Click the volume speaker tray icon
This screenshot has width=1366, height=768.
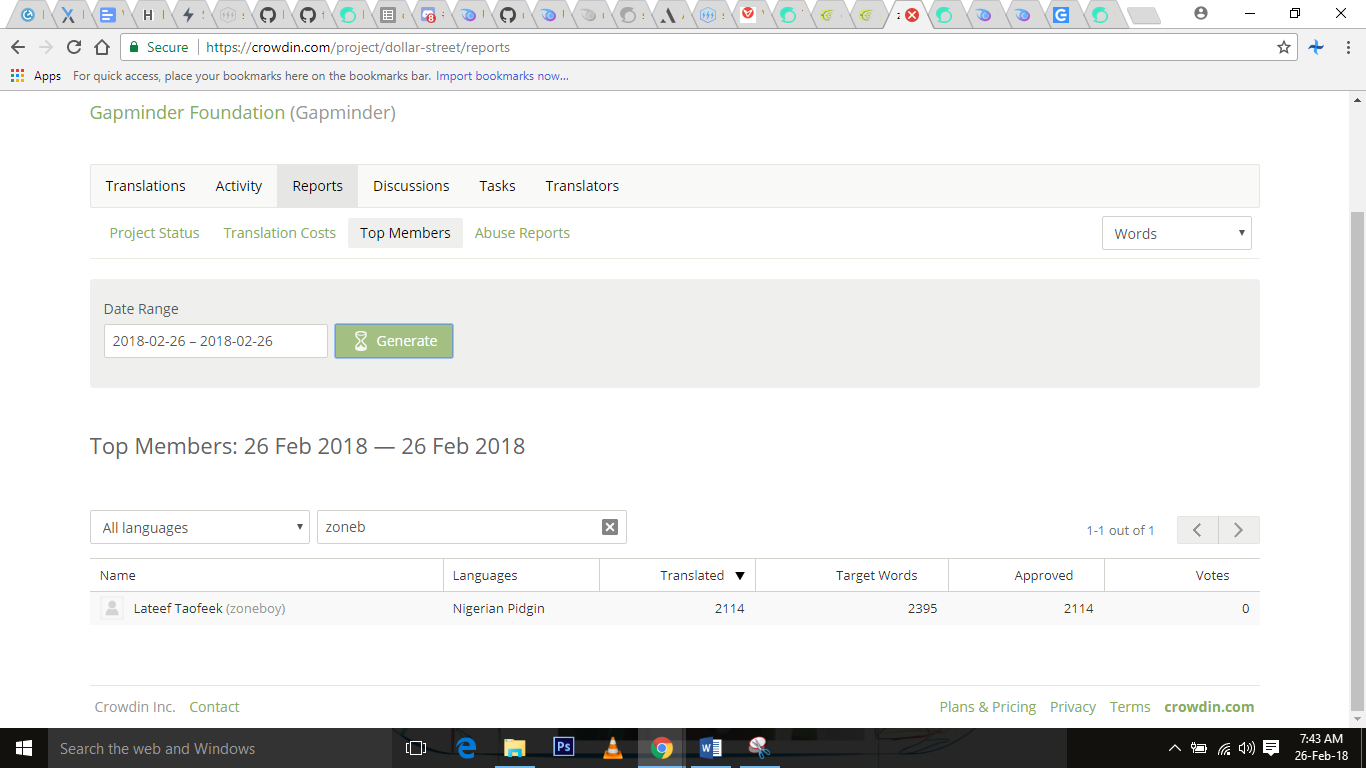pos(1246,748)
